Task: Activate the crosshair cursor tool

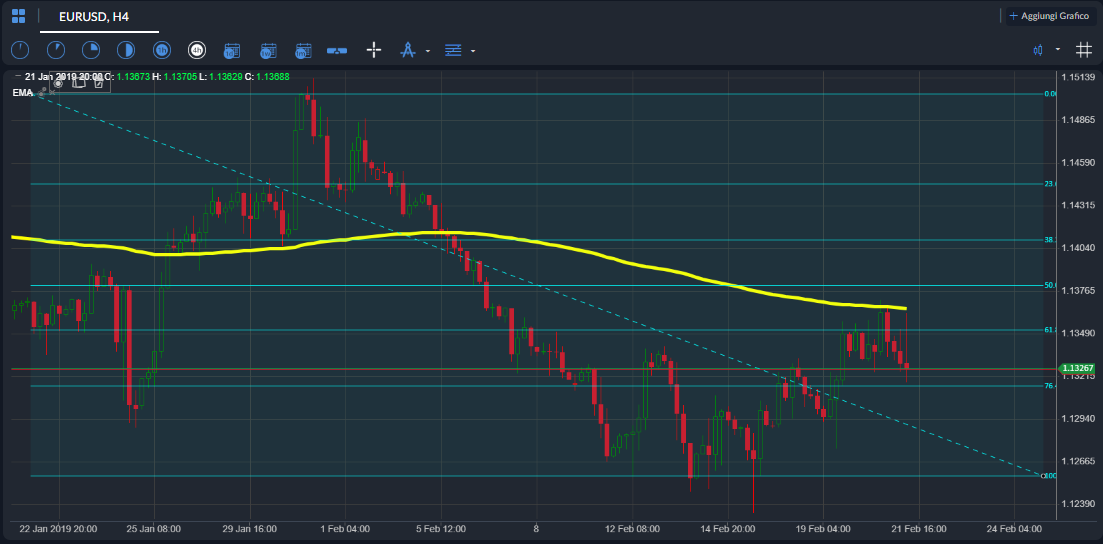Action: pos(374,50)
